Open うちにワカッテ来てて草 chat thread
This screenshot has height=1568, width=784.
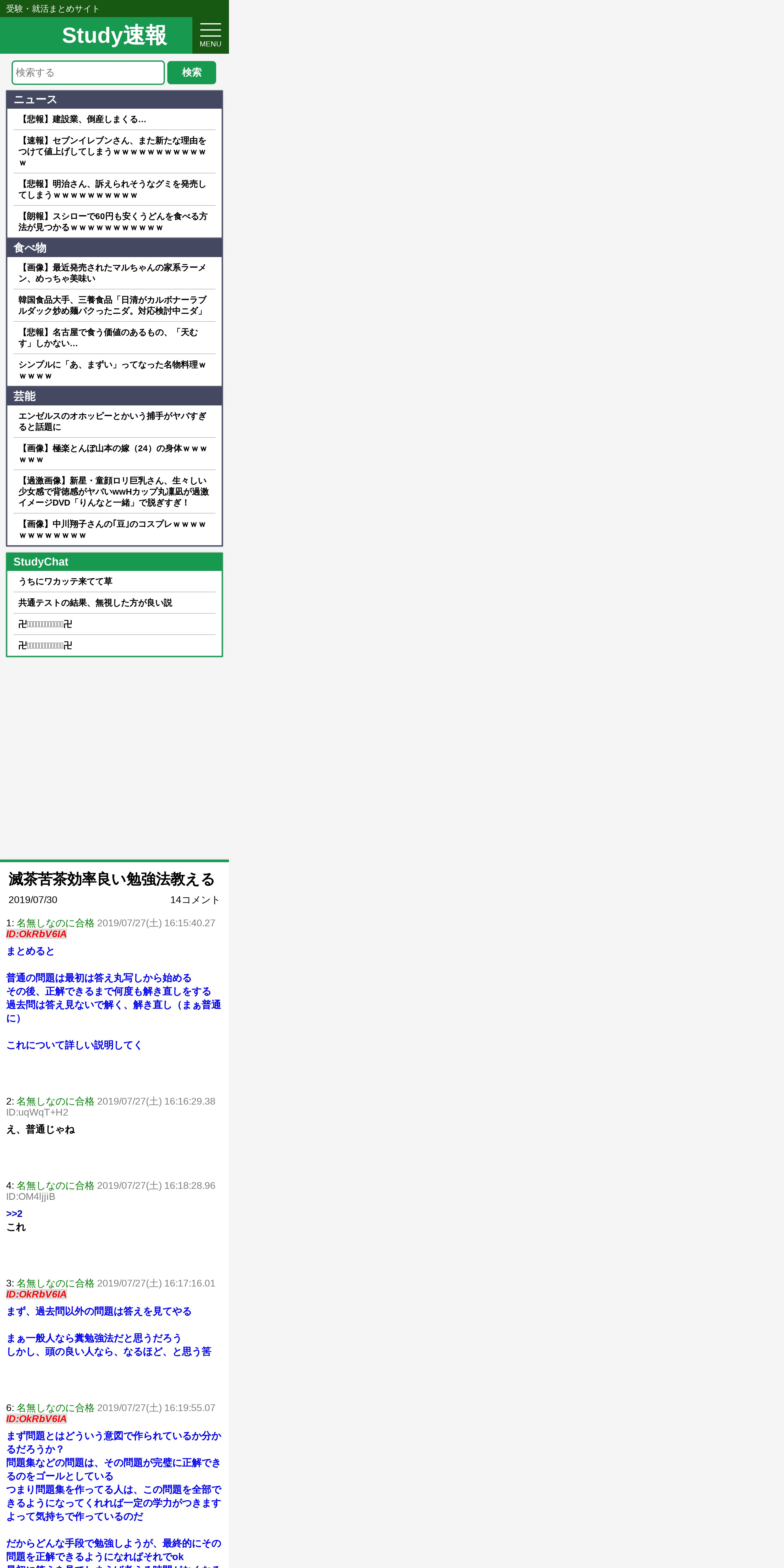tap(114, 581)
